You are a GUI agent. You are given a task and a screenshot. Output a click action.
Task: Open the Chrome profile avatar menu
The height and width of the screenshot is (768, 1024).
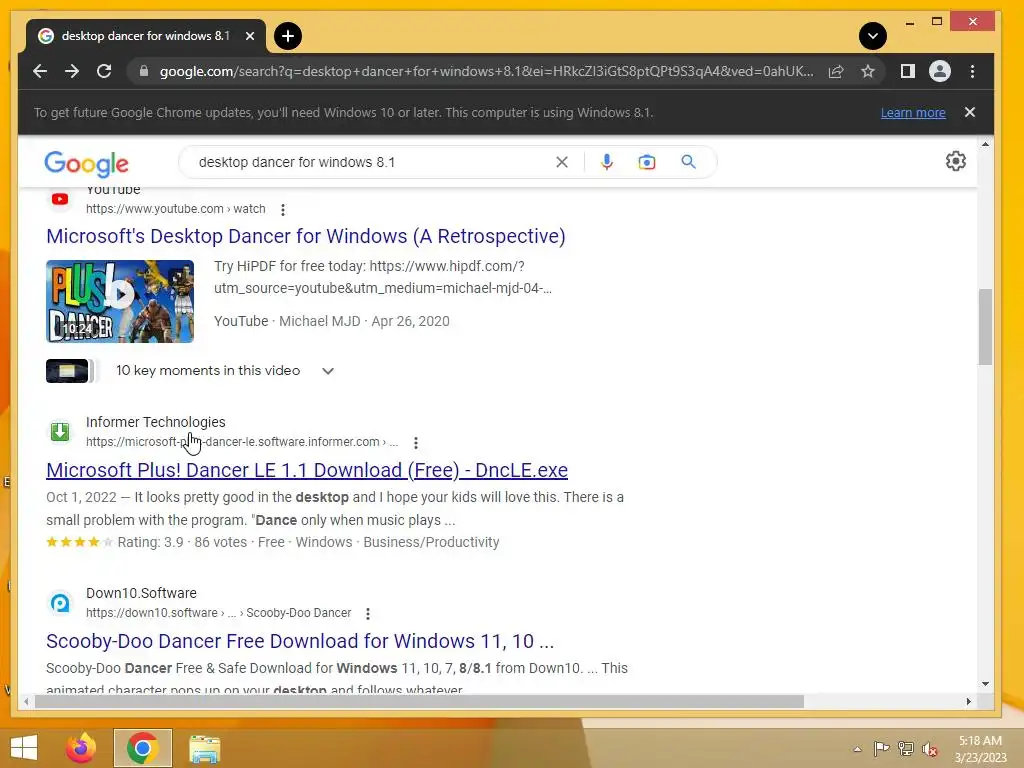940,71
